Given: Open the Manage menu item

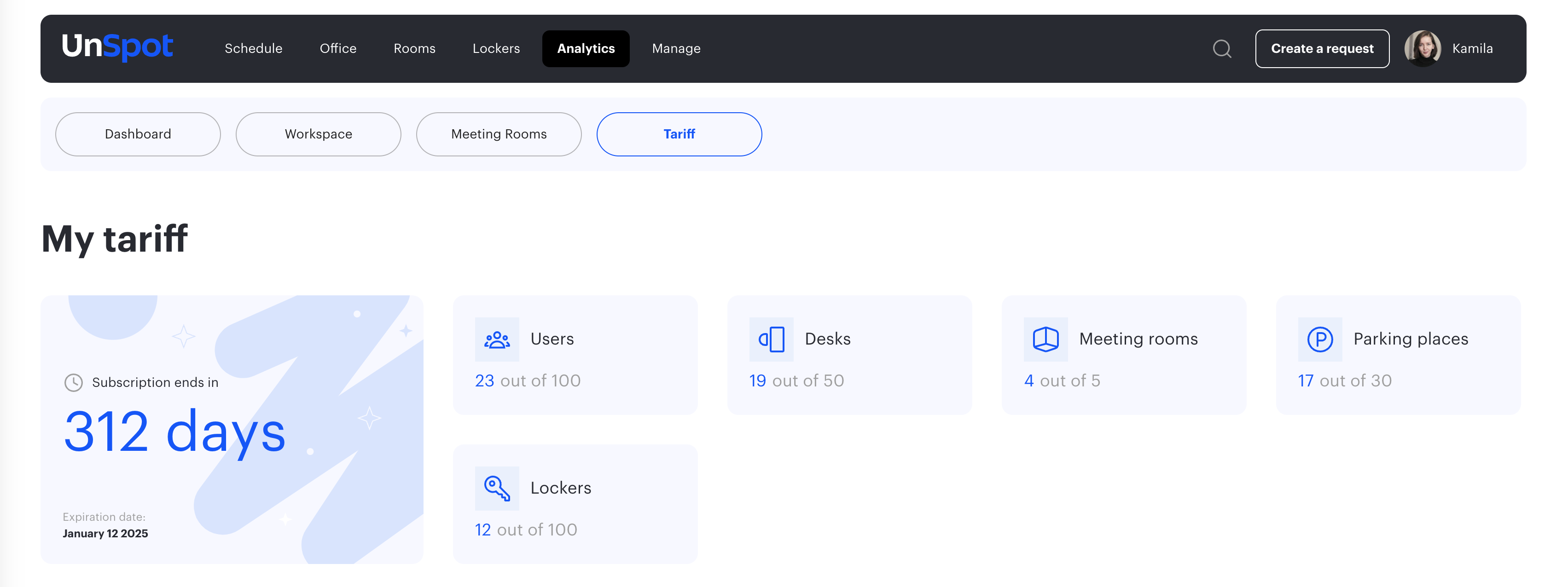Looking at the screenshot, I should coord(676,49).
